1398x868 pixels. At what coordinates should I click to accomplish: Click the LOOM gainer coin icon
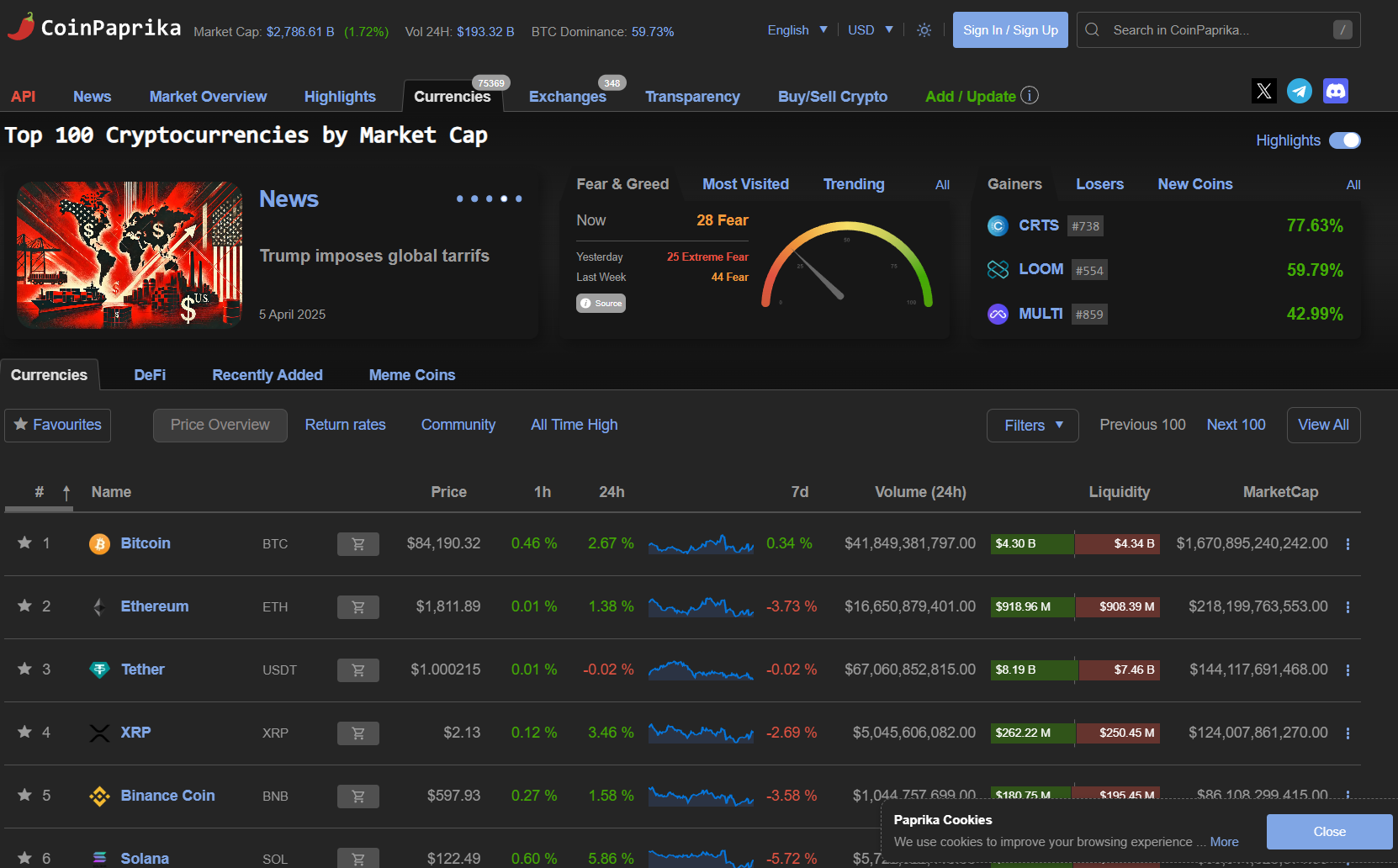pyautogui.click(x=998, y=269)
